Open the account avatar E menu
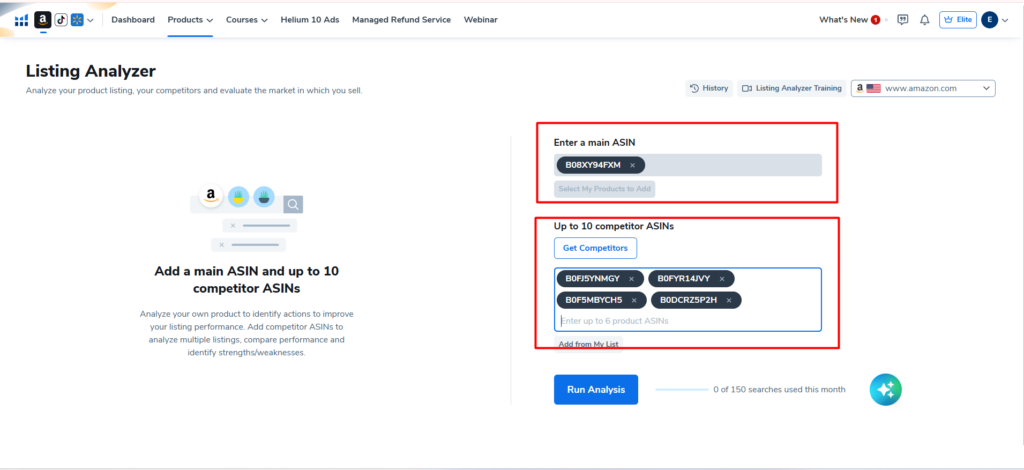This screenshot has width=1024, height=470. point(989,20)
